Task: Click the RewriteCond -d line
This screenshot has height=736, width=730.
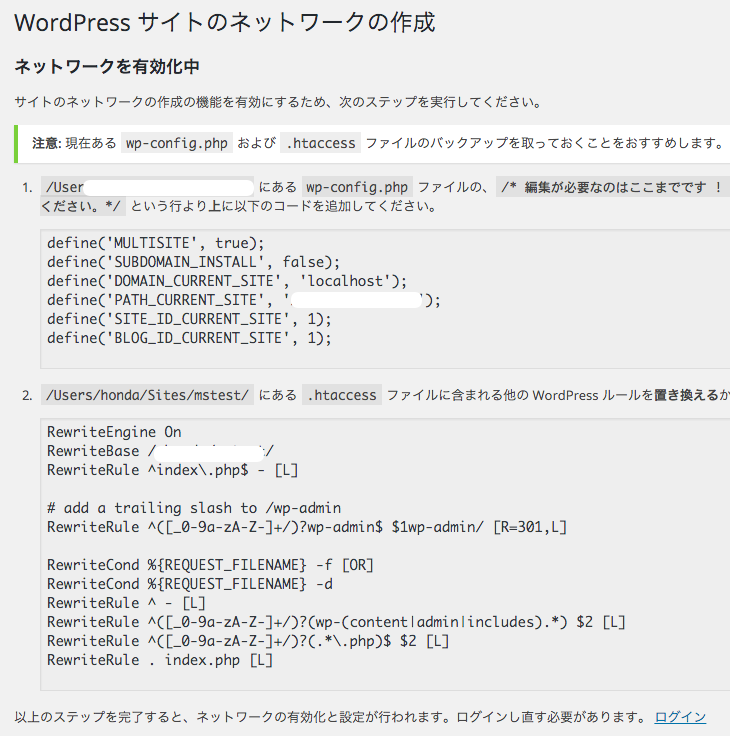Action: 190,584
